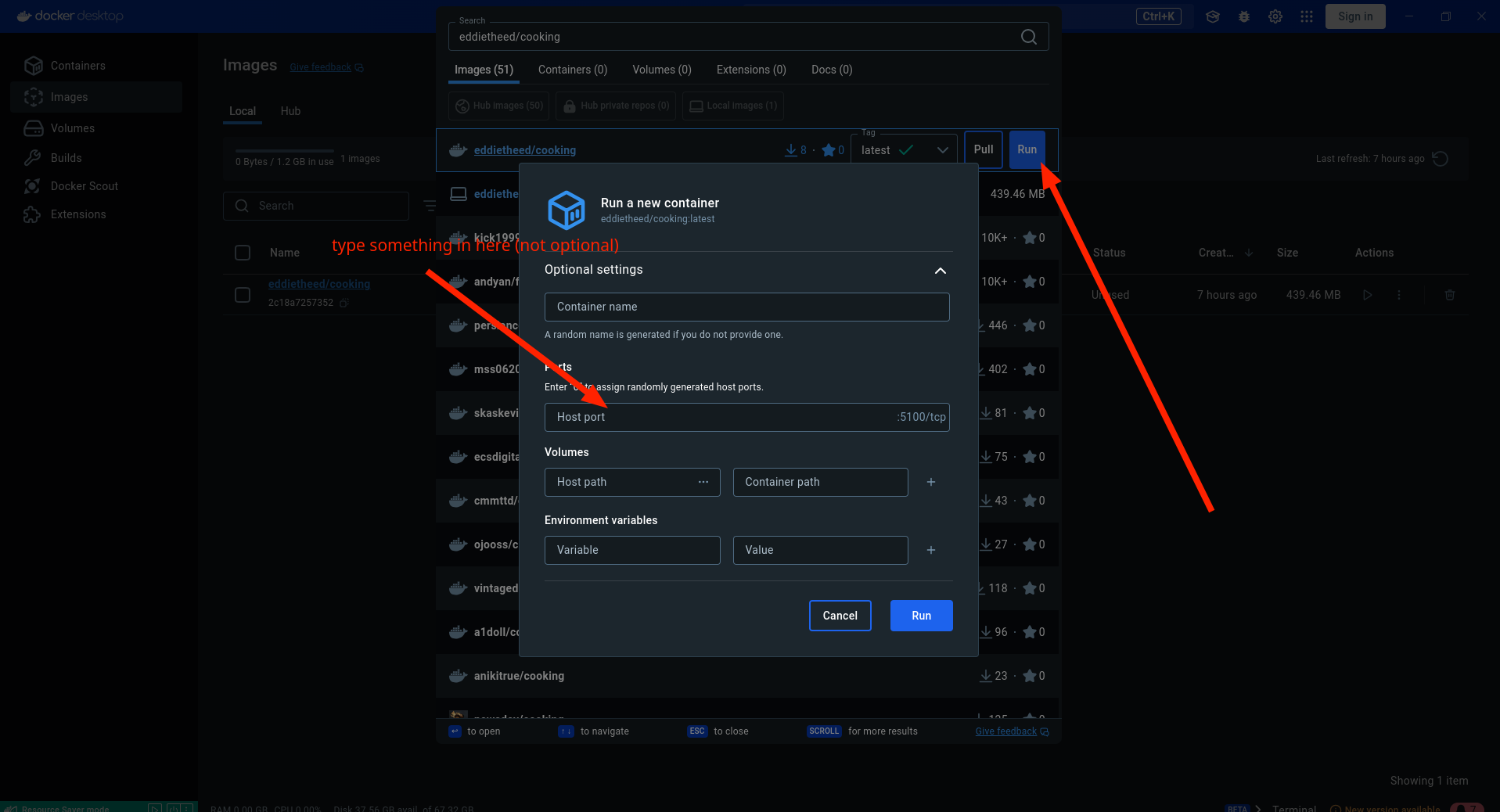Open Containers in the left sidebar
Screen dimensions: 1500x812
click(96, 66)
